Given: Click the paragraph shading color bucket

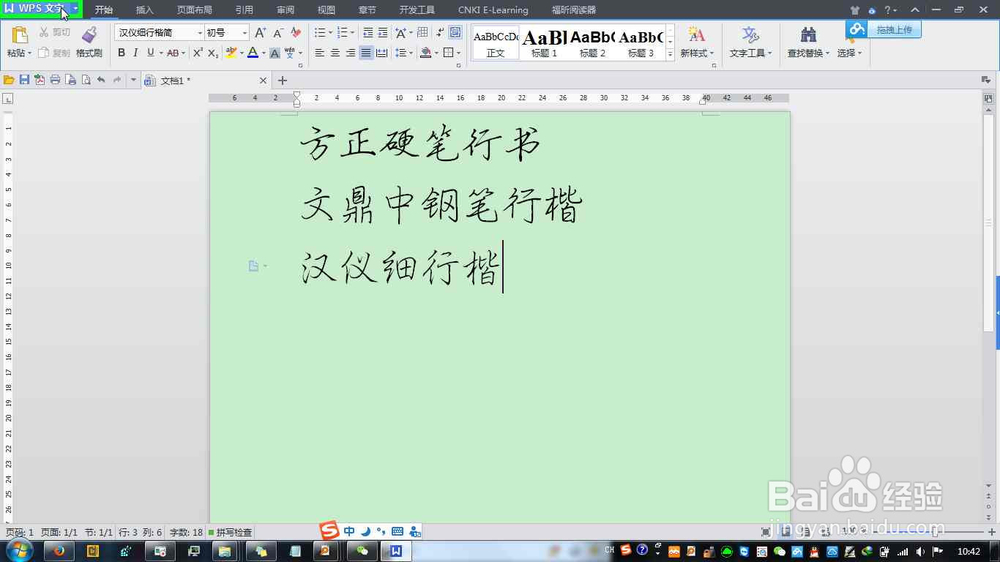Looking at the screenshot, I should coord(425,53).
